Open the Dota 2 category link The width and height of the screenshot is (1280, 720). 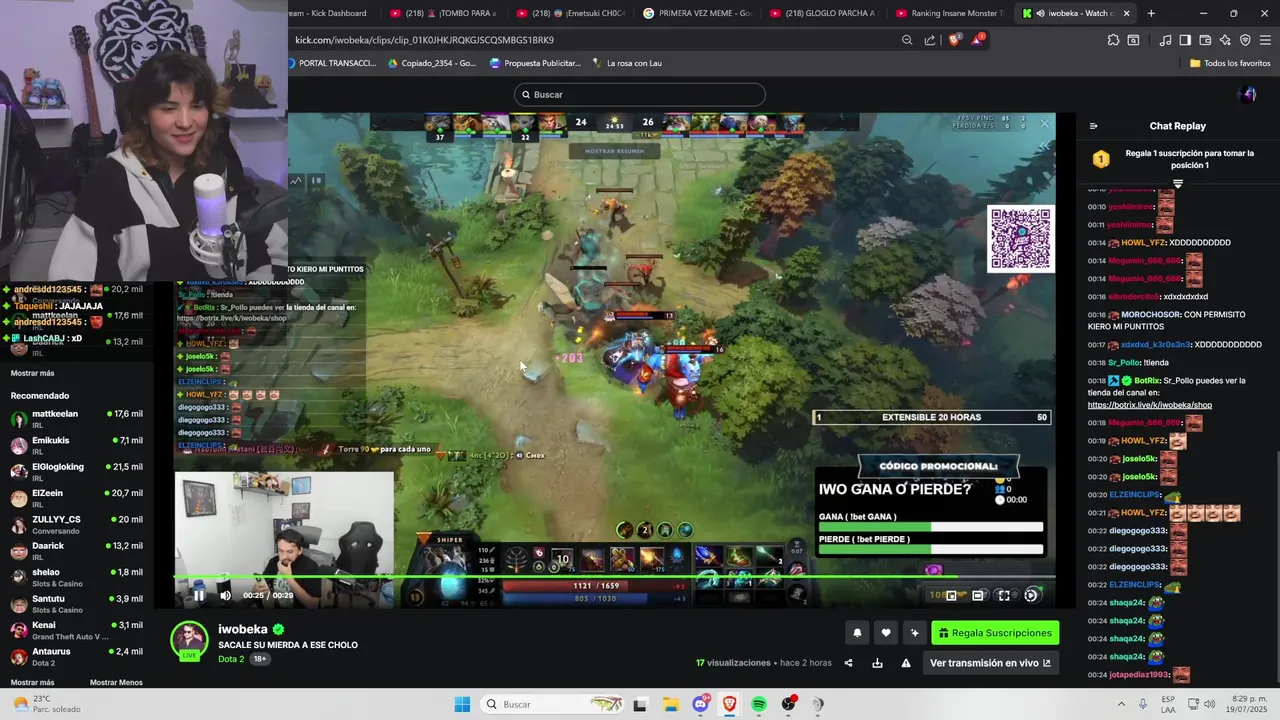point(231,659)
